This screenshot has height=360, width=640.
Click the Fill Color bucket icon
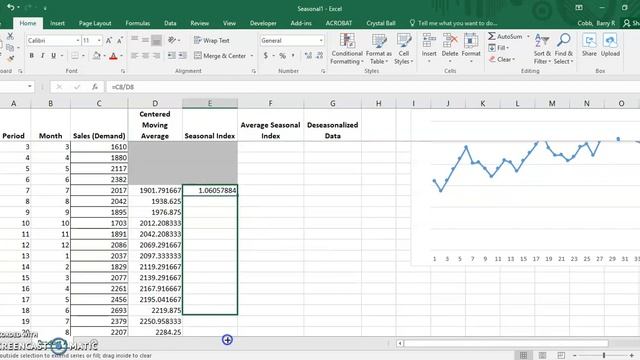97,56
